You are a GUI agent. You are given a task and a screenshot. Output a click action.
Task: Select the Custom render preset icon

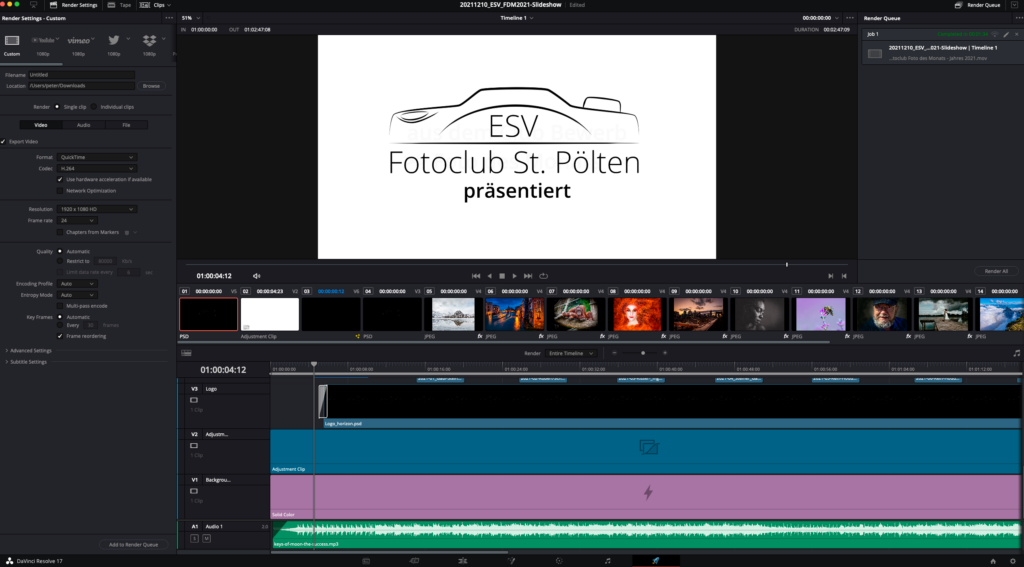pos(12,40)
